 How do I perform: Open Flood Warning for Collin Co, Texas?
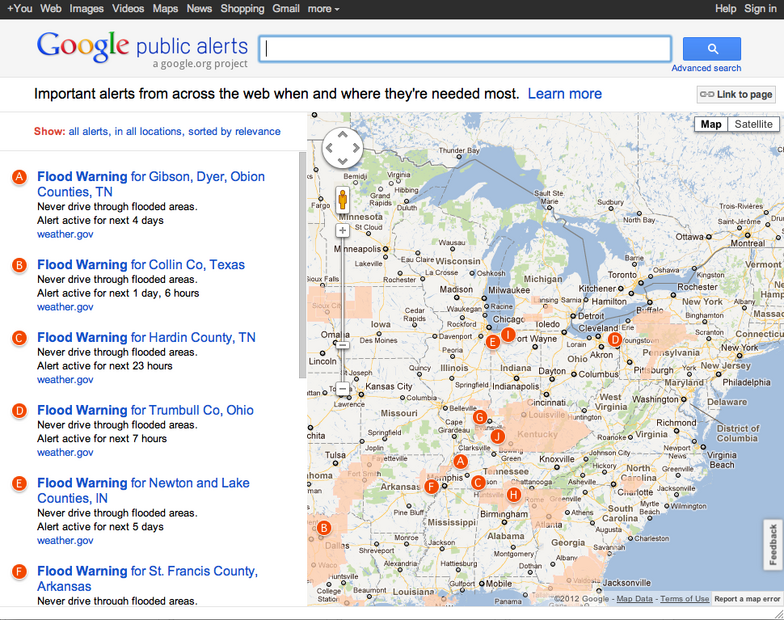pyautogui.click(x=141, y=264)
